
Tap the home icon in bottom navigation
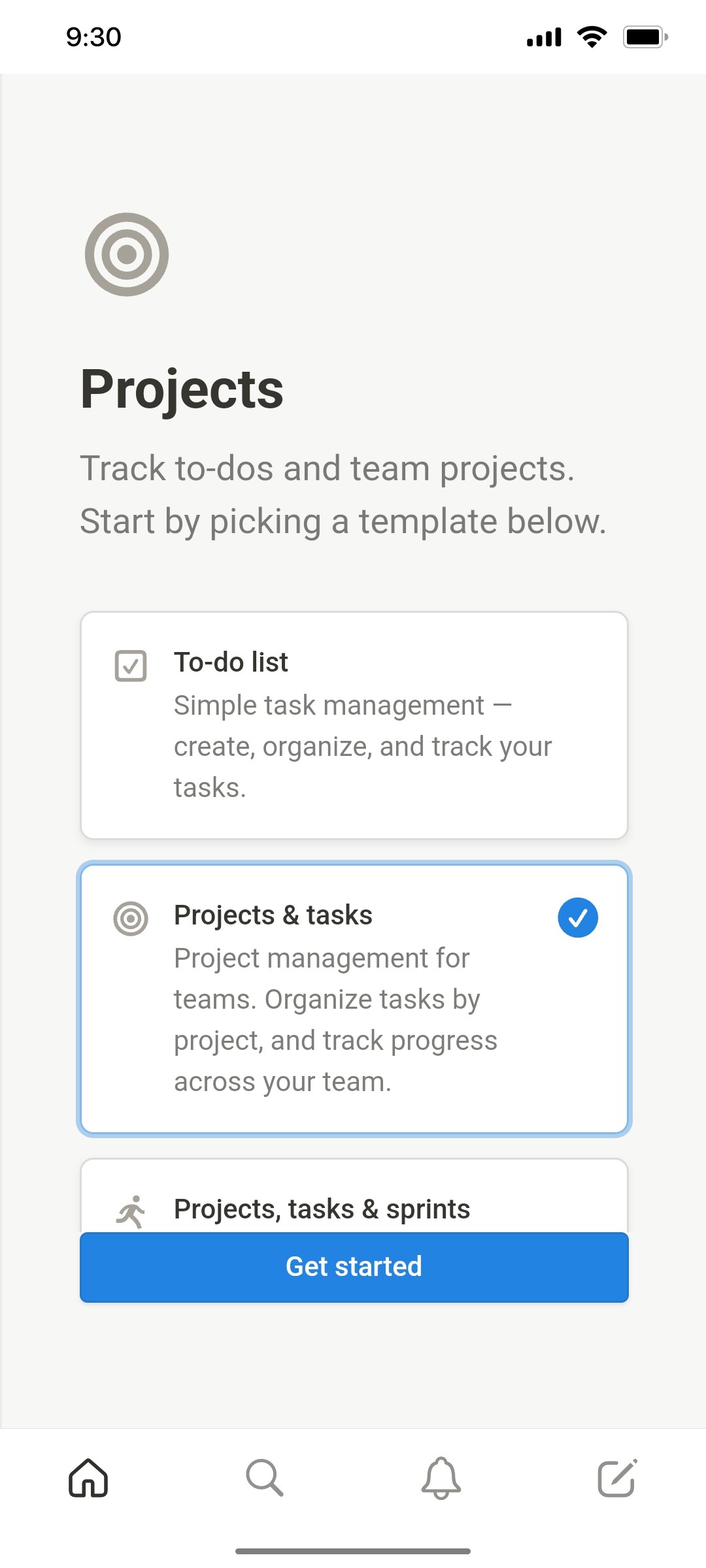88,1478
